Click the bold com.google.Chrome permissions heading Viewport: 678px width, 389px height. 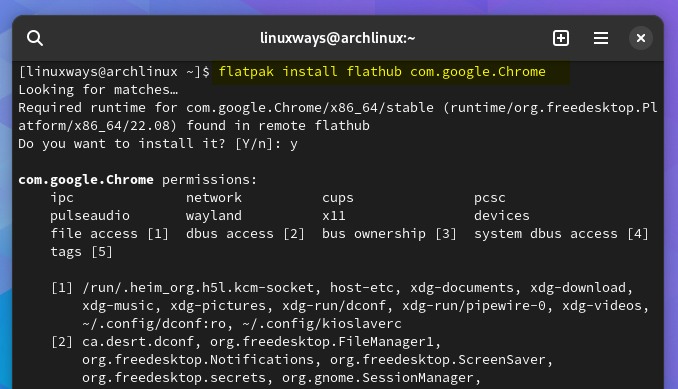tap(86, 180)
